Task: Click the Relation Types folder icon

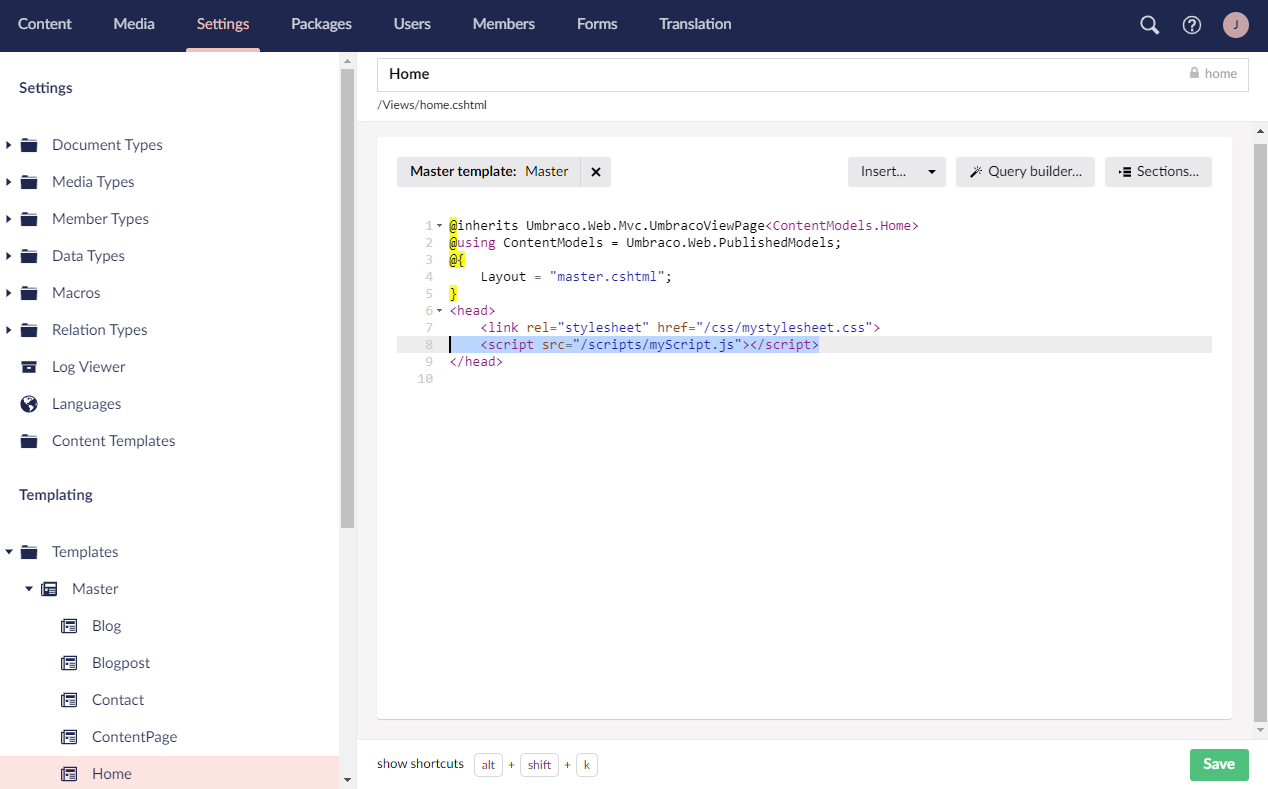Action: pos(30,330)
